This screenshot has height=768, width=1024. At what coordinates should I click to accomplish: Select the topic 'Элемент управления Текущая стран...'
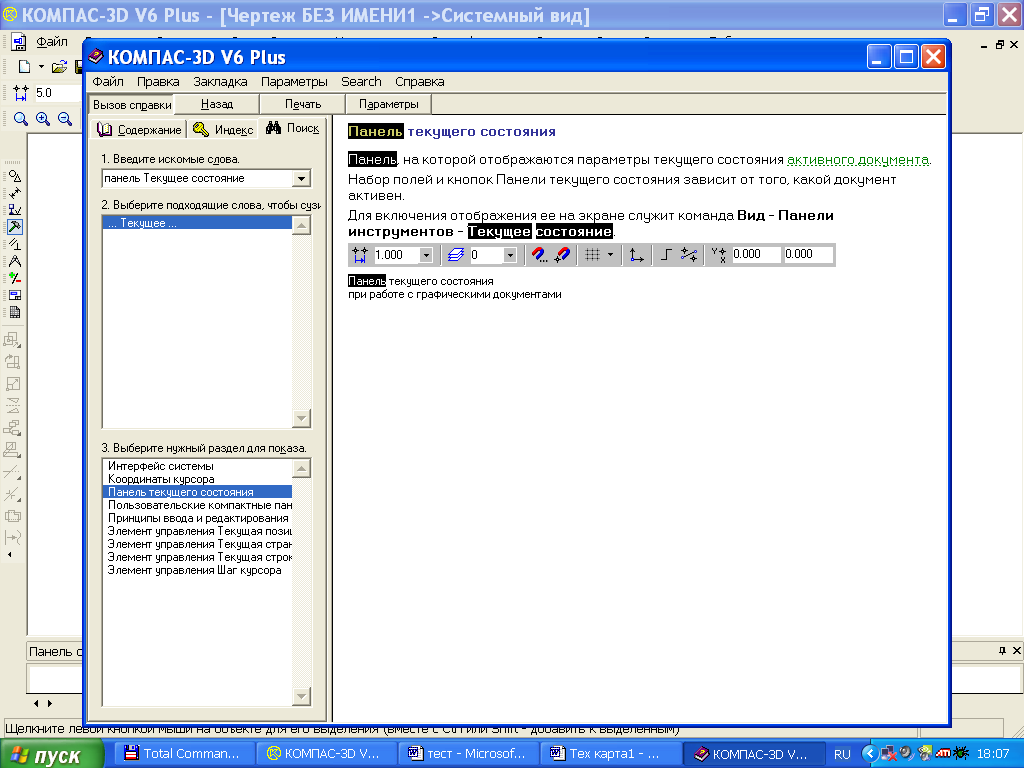[197, 545]
